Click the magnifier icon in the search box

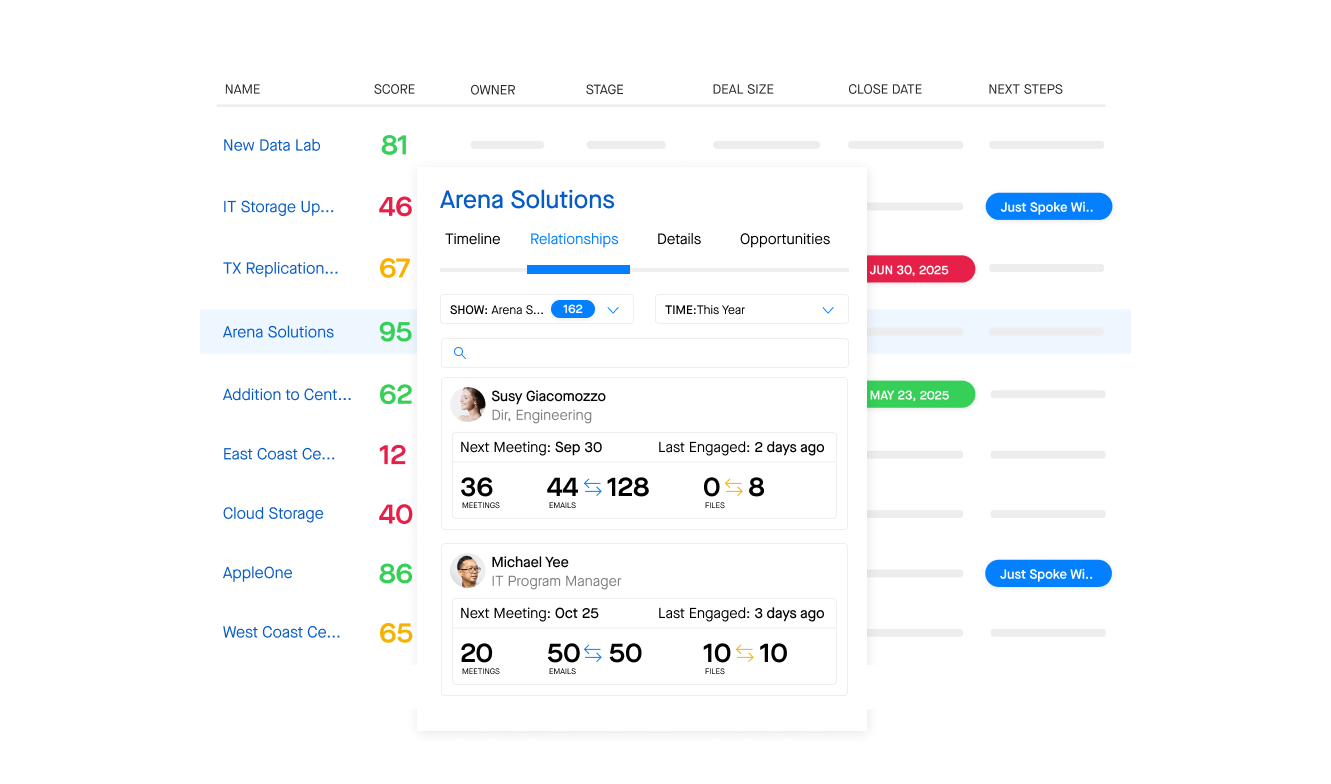pyautogui.click(x=460, y=353)
